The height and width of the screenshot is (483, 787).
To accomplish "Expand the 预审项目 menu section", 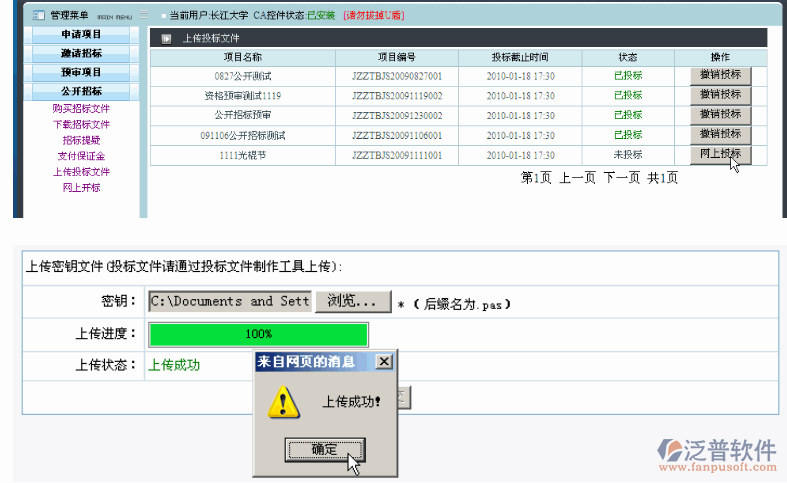I will tap(81, 72).
